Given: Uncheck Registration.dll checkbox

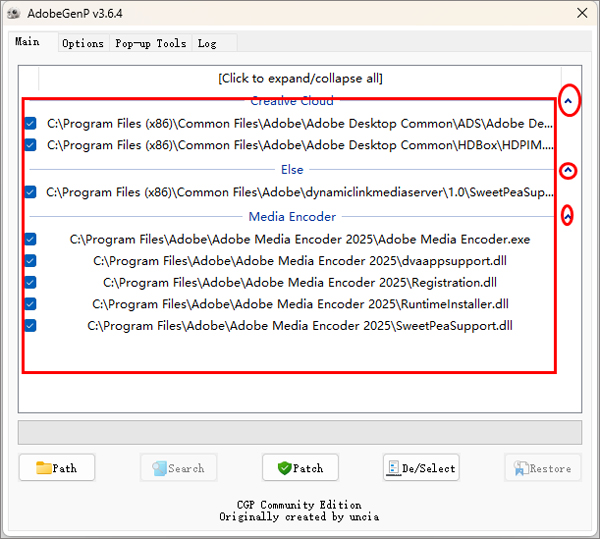Looking at the screenshot, I should tap(30, 283).
